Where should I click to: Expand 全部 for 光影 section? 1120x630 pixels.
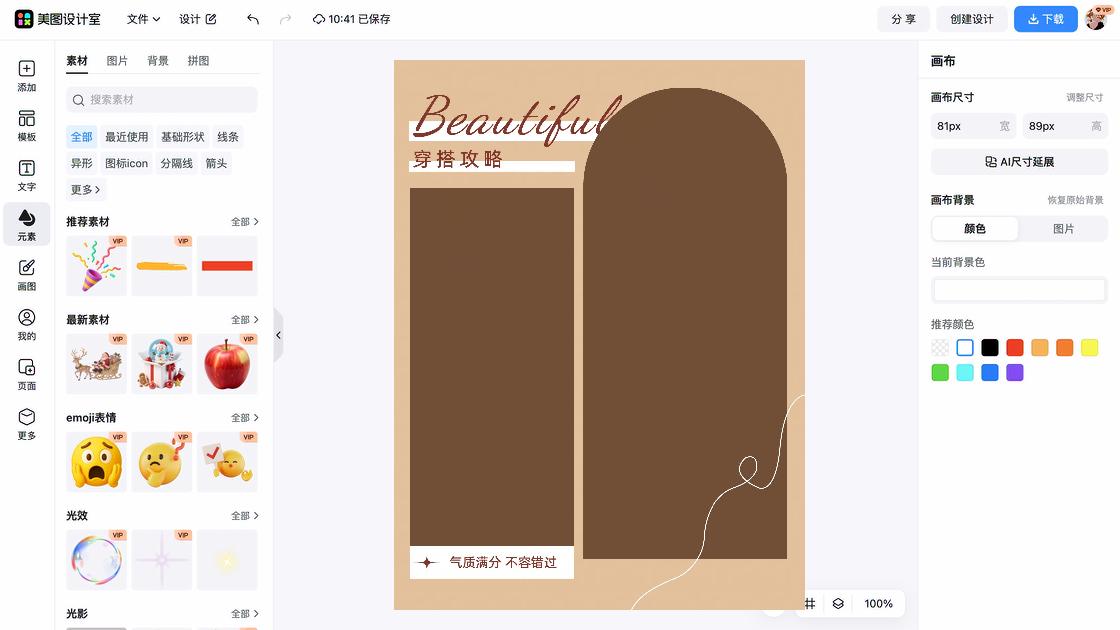click(244, 614)
